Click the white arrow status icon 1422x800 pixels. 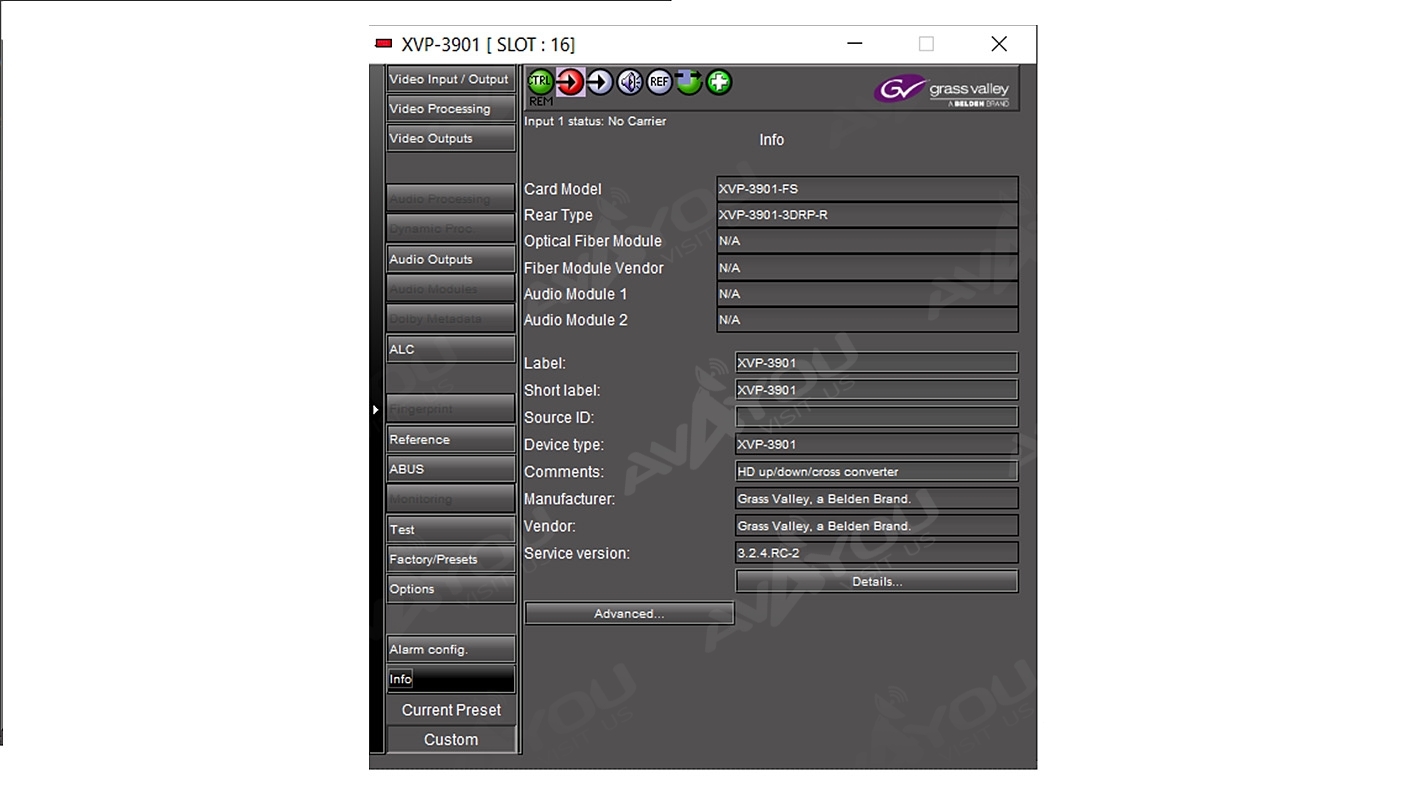point(600,82)
